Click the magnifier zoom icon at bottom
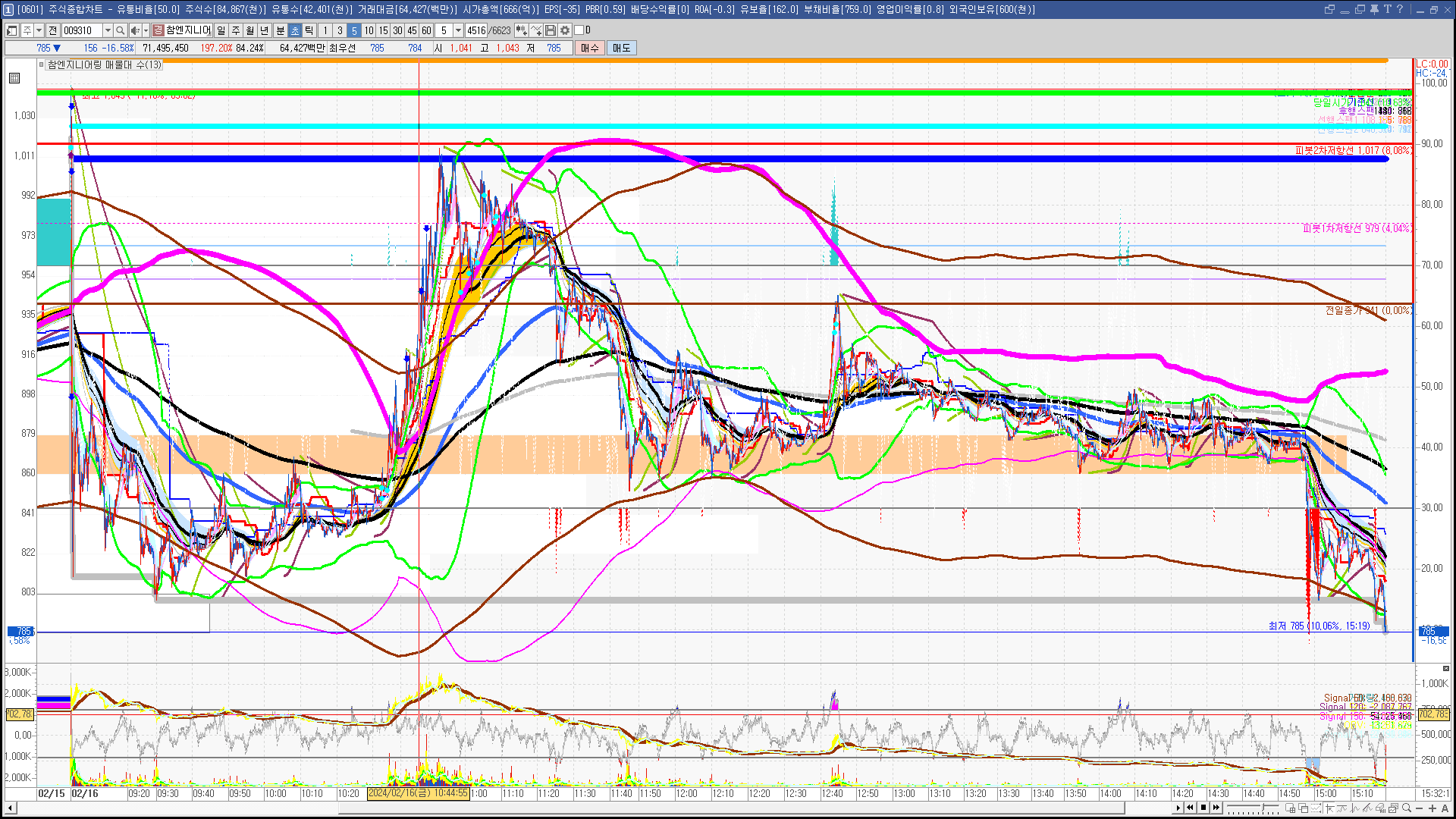Screen dimensions: 1456x819 pyautogui.click(x=1407, y=808)
